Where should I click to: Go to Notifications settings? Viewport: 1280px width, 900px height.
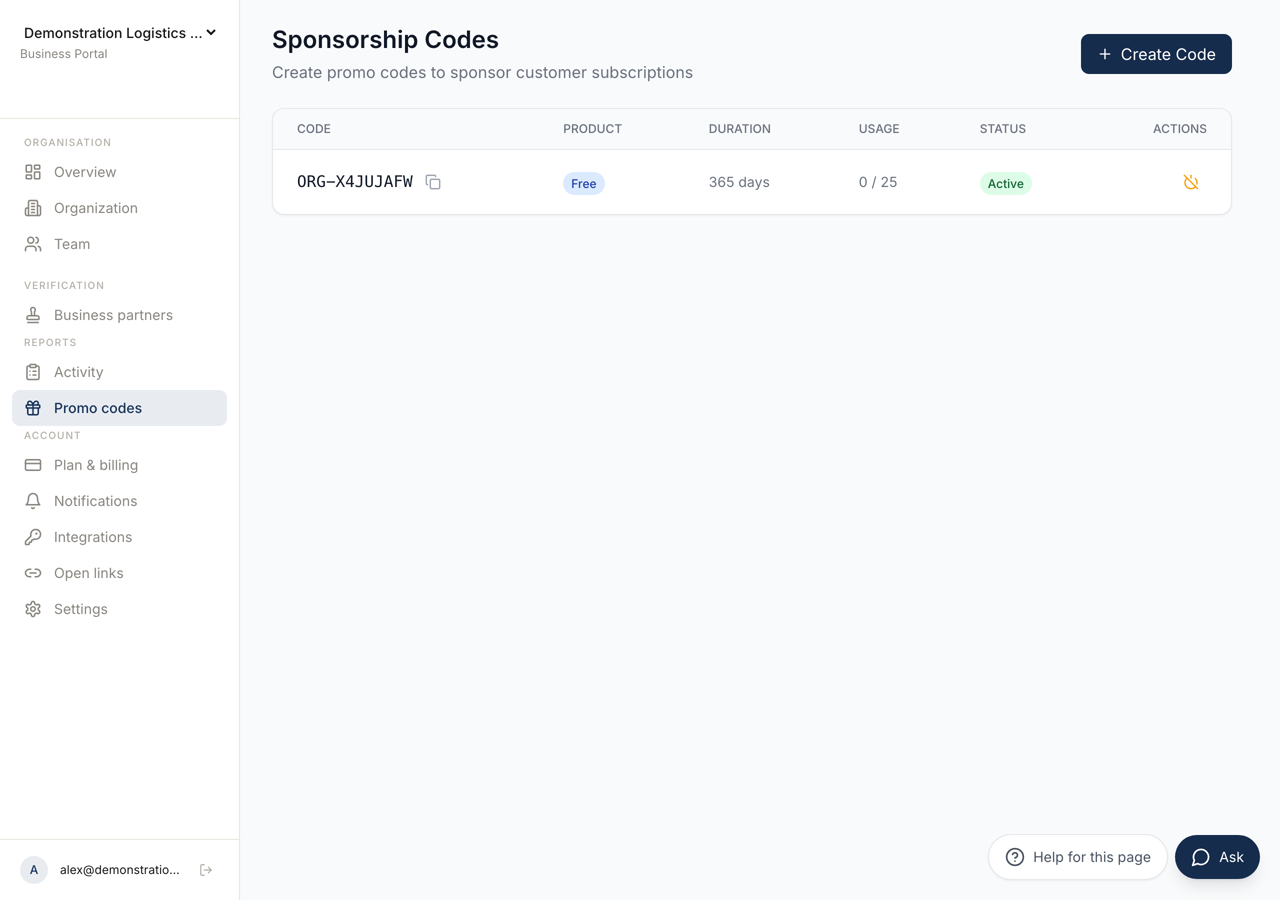click(x=119, y=501)
